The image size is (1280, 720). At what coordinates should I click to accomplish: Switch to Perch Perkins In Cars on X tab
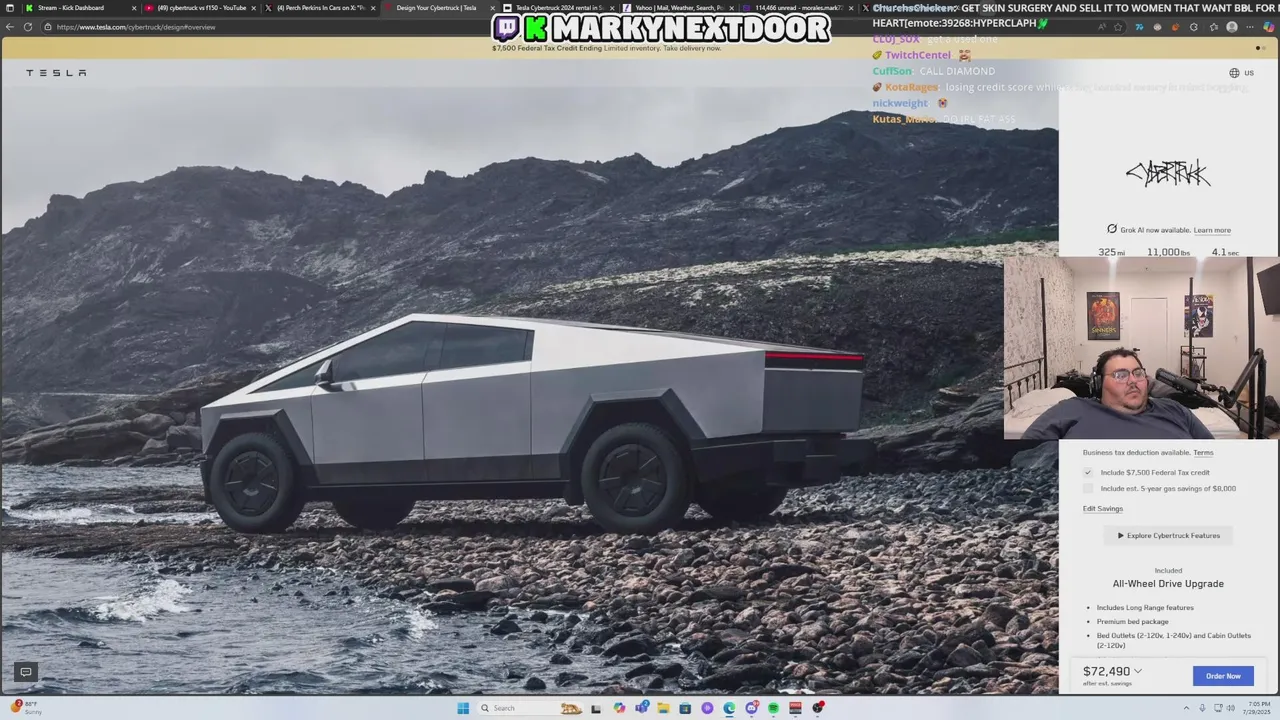point(320,8)
